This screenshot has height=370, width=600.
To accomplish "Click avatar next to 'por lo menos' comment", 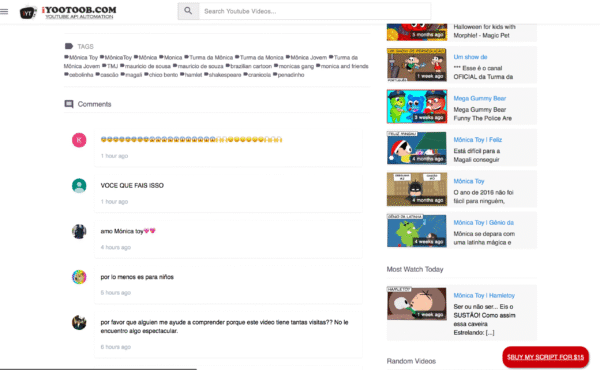I will 79,277.
